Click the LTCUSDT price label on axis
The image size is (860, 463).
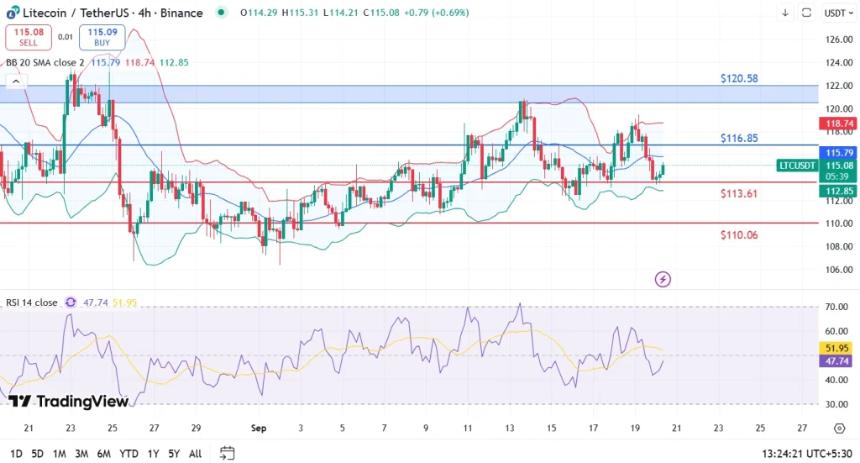coord(797,165)
